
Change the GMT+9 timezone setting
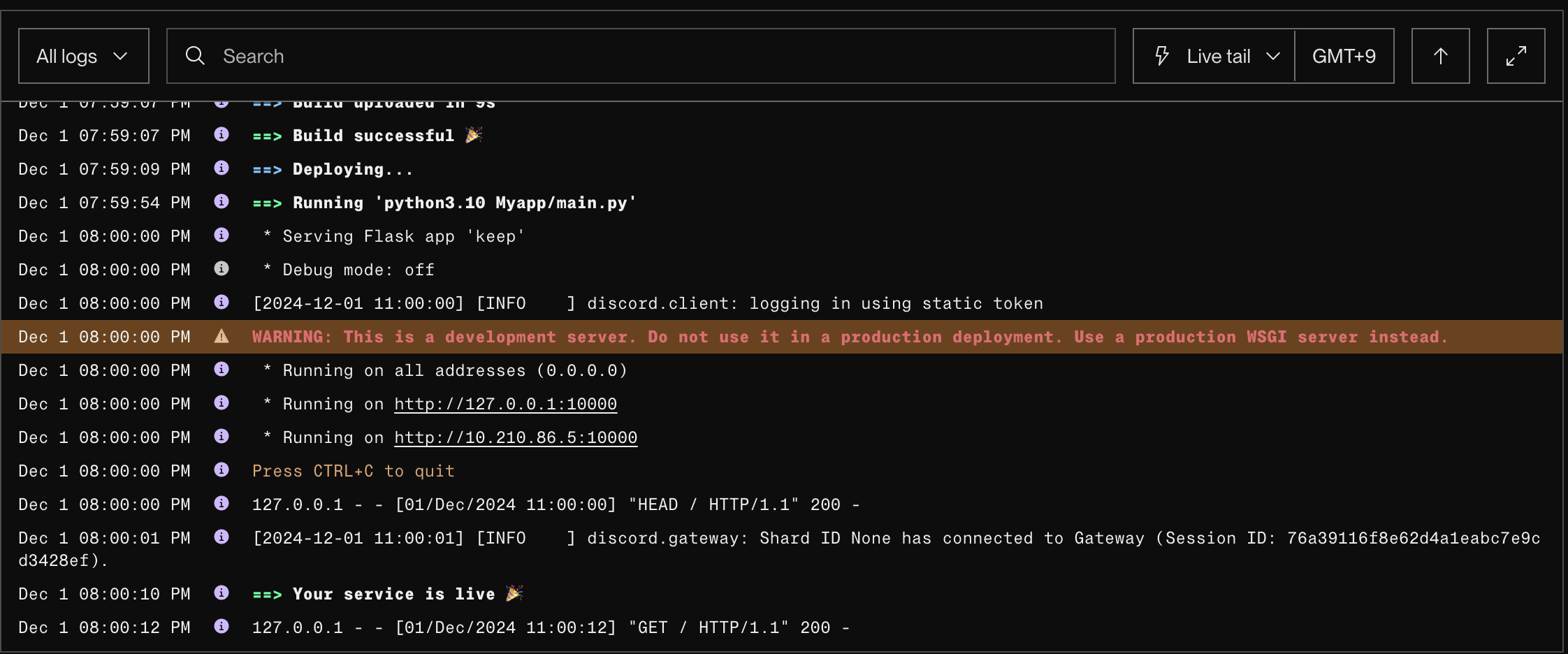1344,56
